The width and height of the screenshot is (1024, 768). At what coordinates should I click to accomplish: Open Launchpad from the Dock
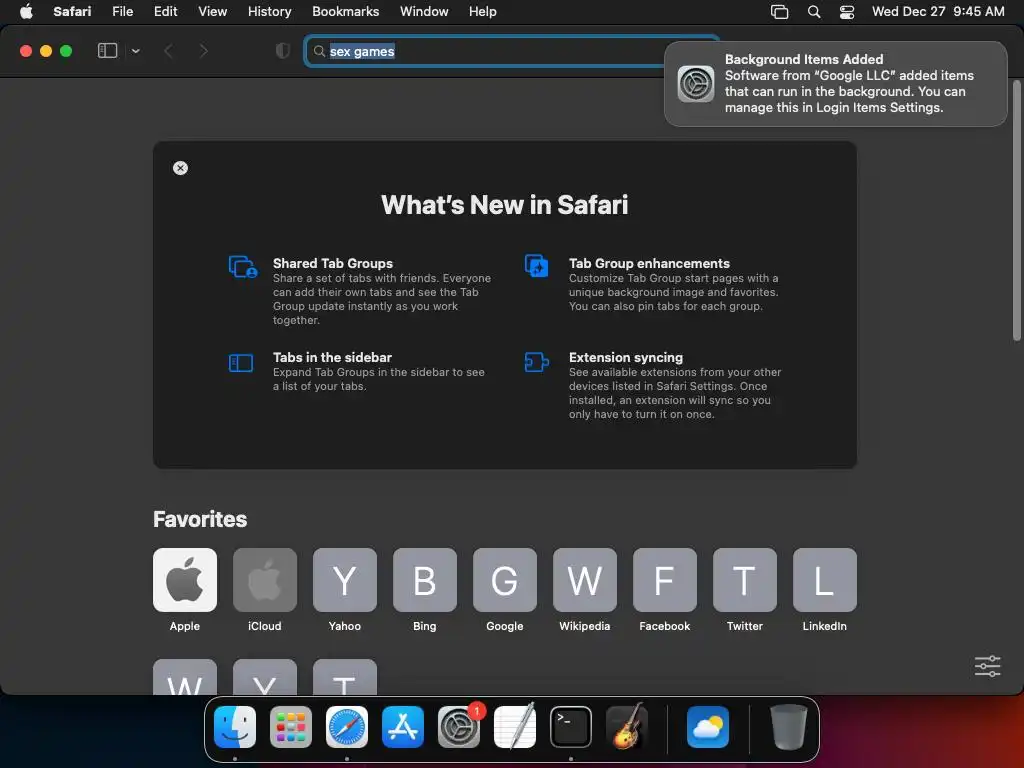(x=291, y=727)
